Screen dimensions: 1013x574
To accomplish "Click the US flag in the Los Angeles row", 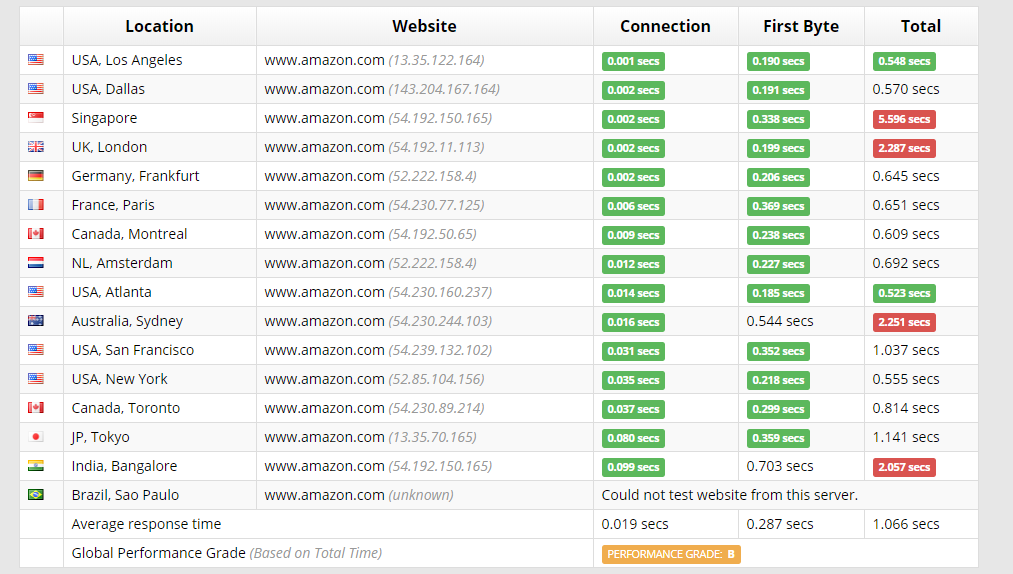I will [x=36, y=60].
